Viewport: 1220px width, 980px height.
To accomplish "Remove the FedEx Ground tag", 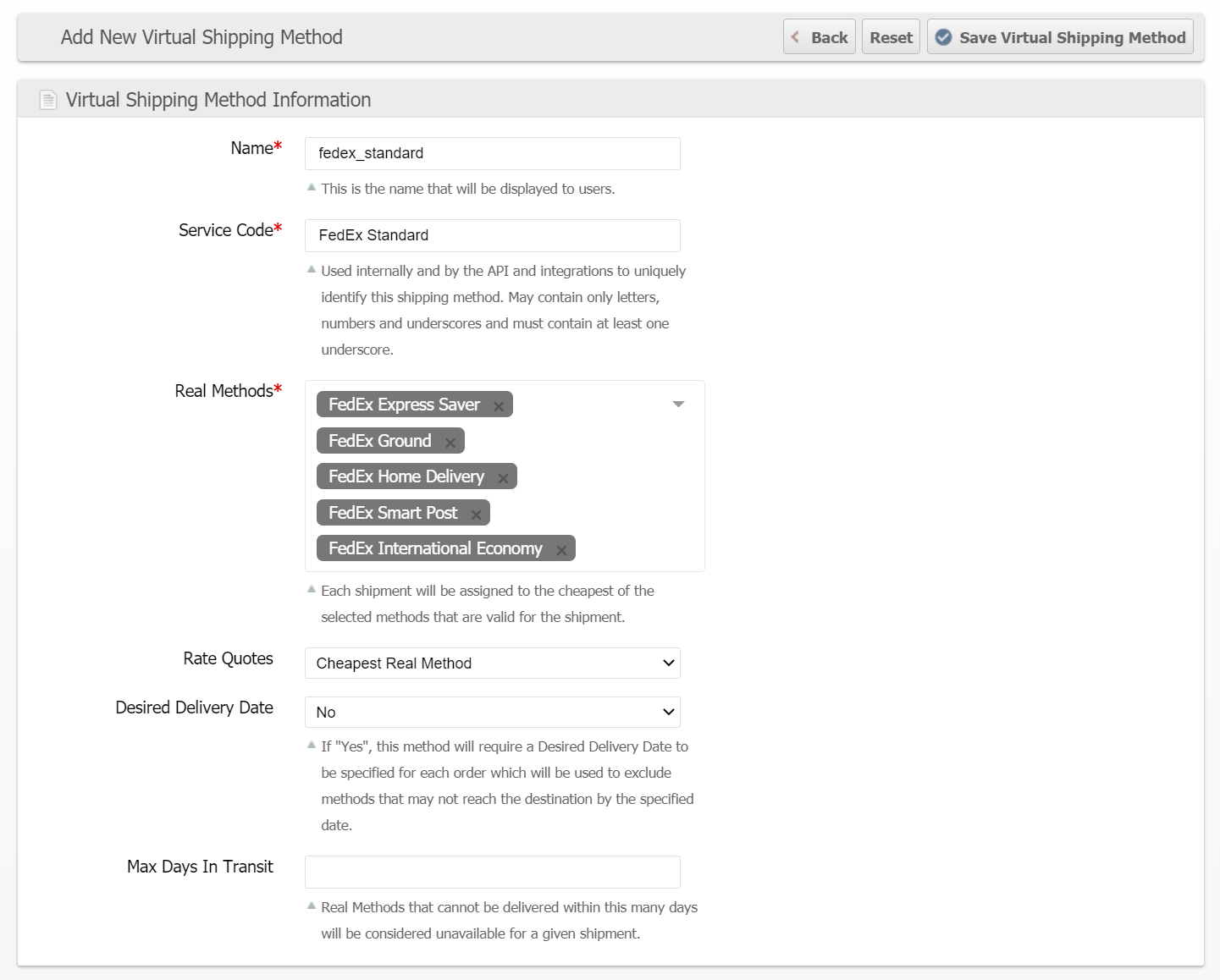I will (x=450, y=443).
